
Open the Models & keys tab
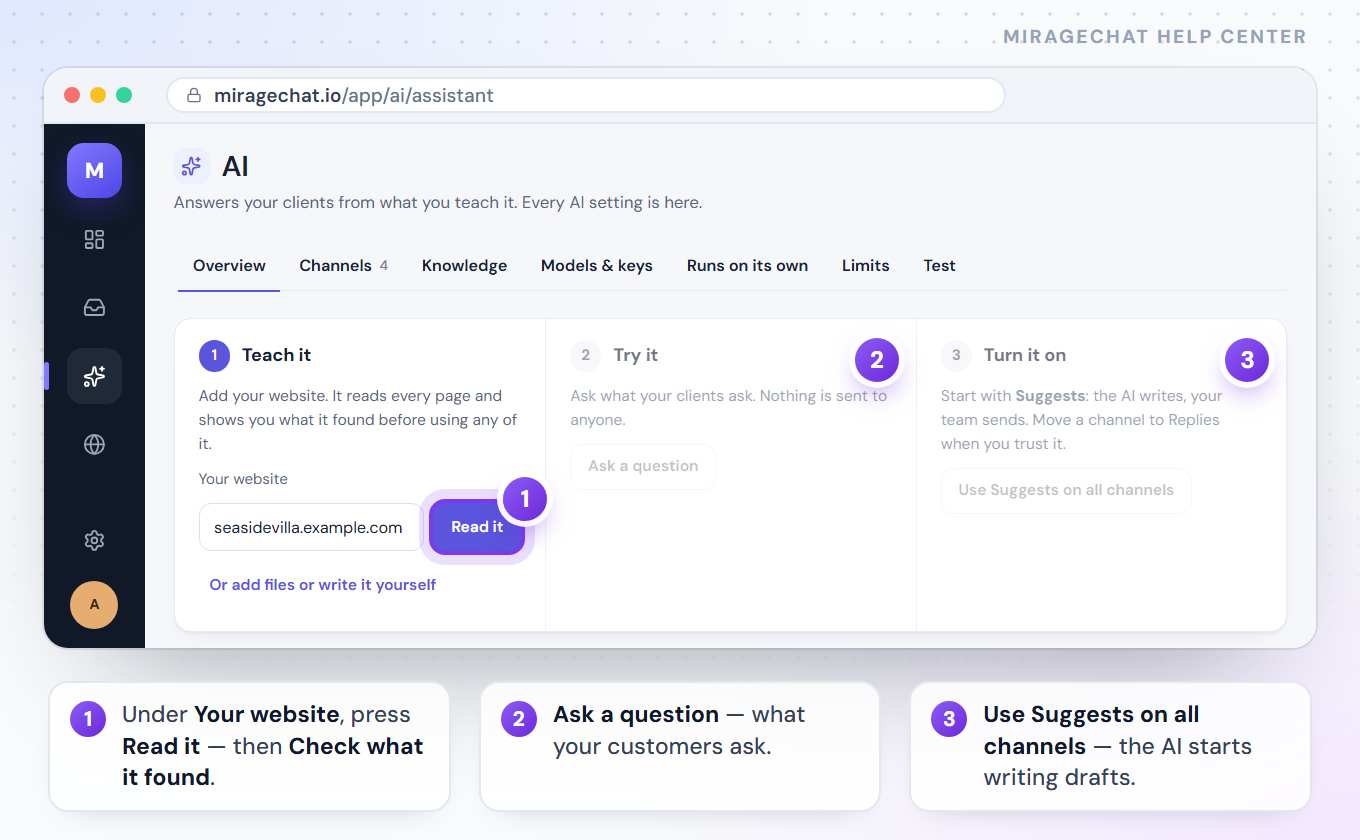pos(597,266)
